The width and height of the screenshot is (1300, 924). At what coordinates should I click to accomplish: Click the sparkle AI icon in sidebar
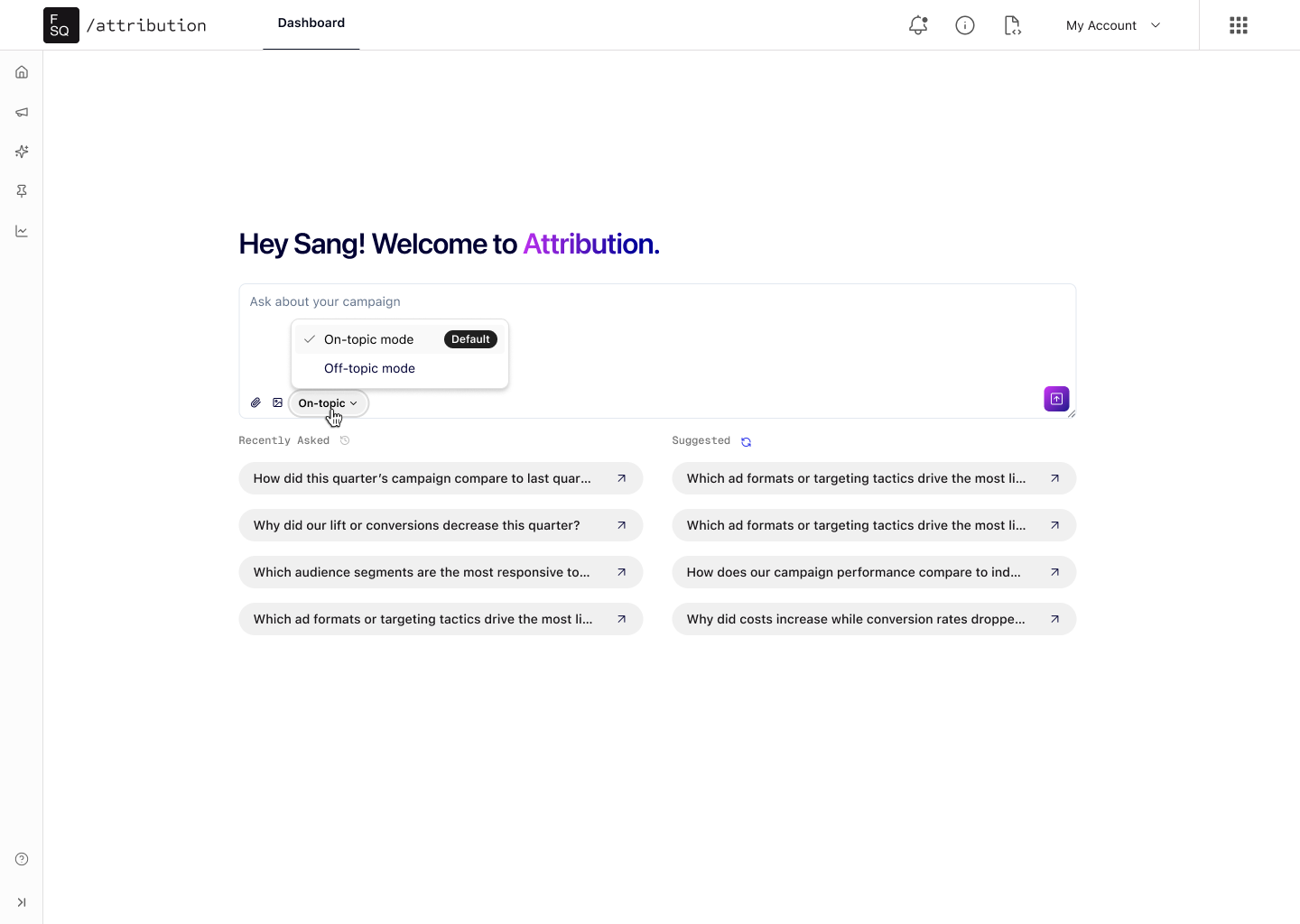[22, 152]
